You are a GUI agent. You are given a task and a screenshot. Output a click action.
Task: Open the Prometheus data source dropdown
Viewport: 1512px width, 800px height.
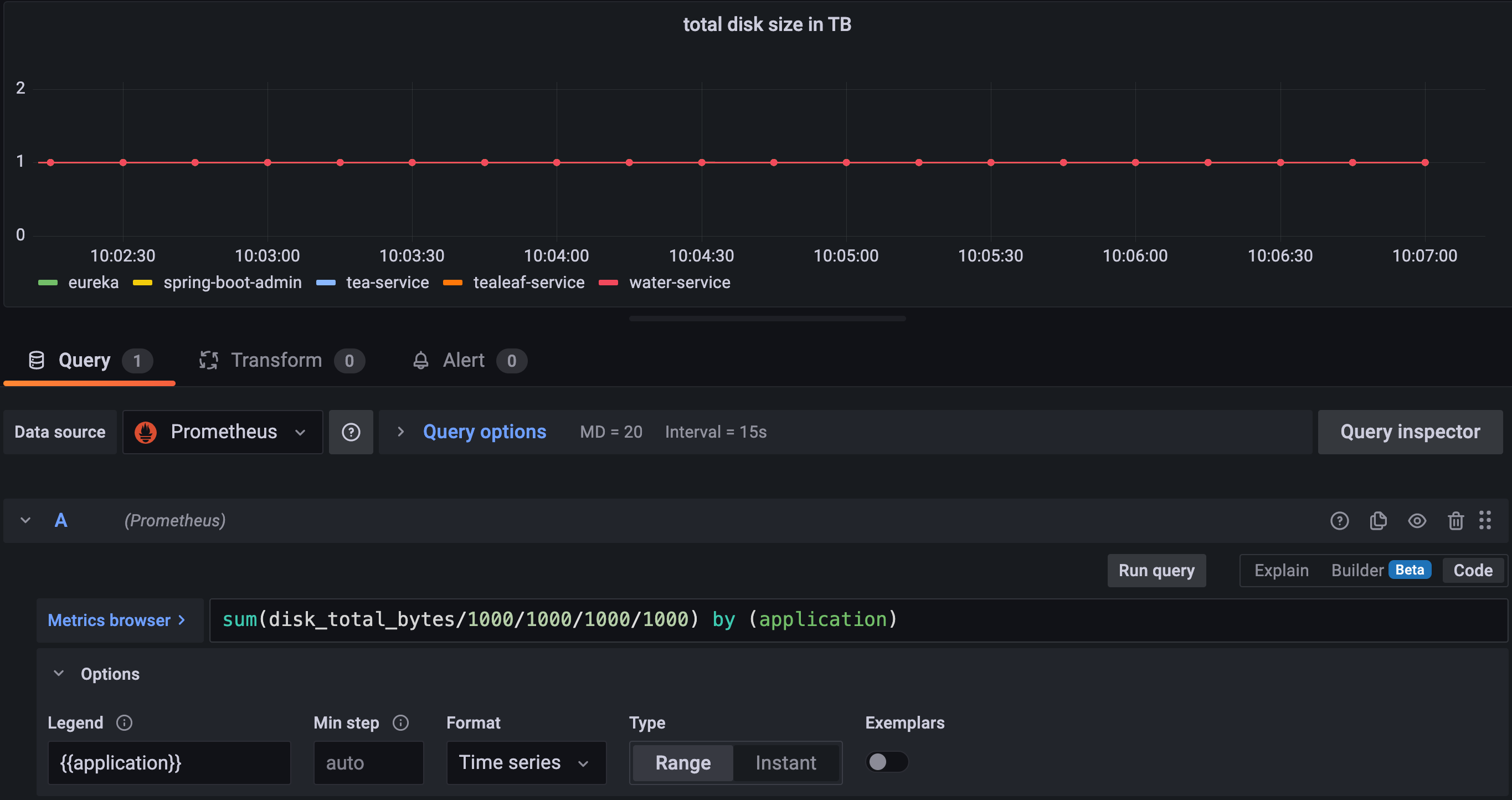223,432
